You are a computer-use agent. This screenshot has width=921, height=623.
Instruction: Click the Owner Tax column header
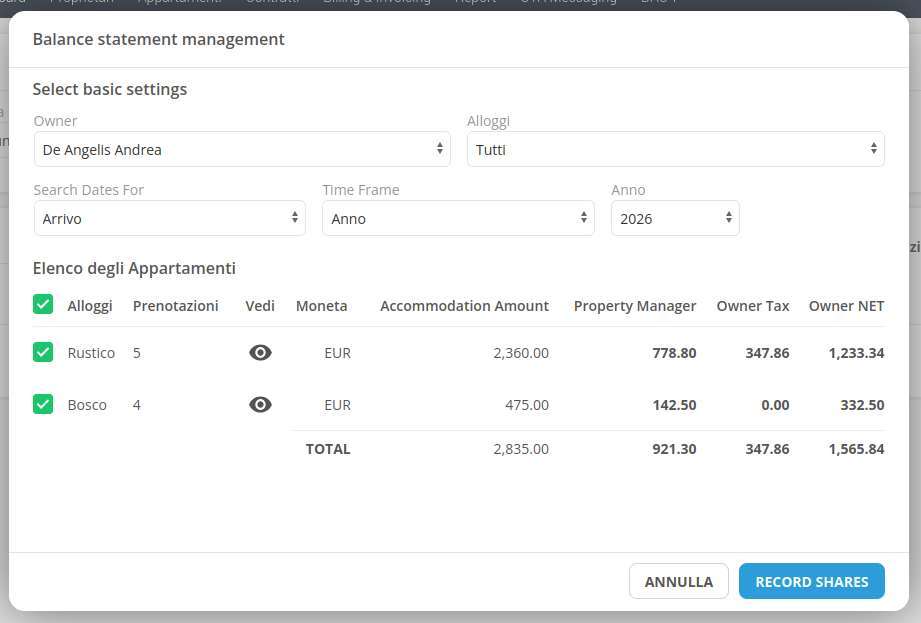point(752,306)
